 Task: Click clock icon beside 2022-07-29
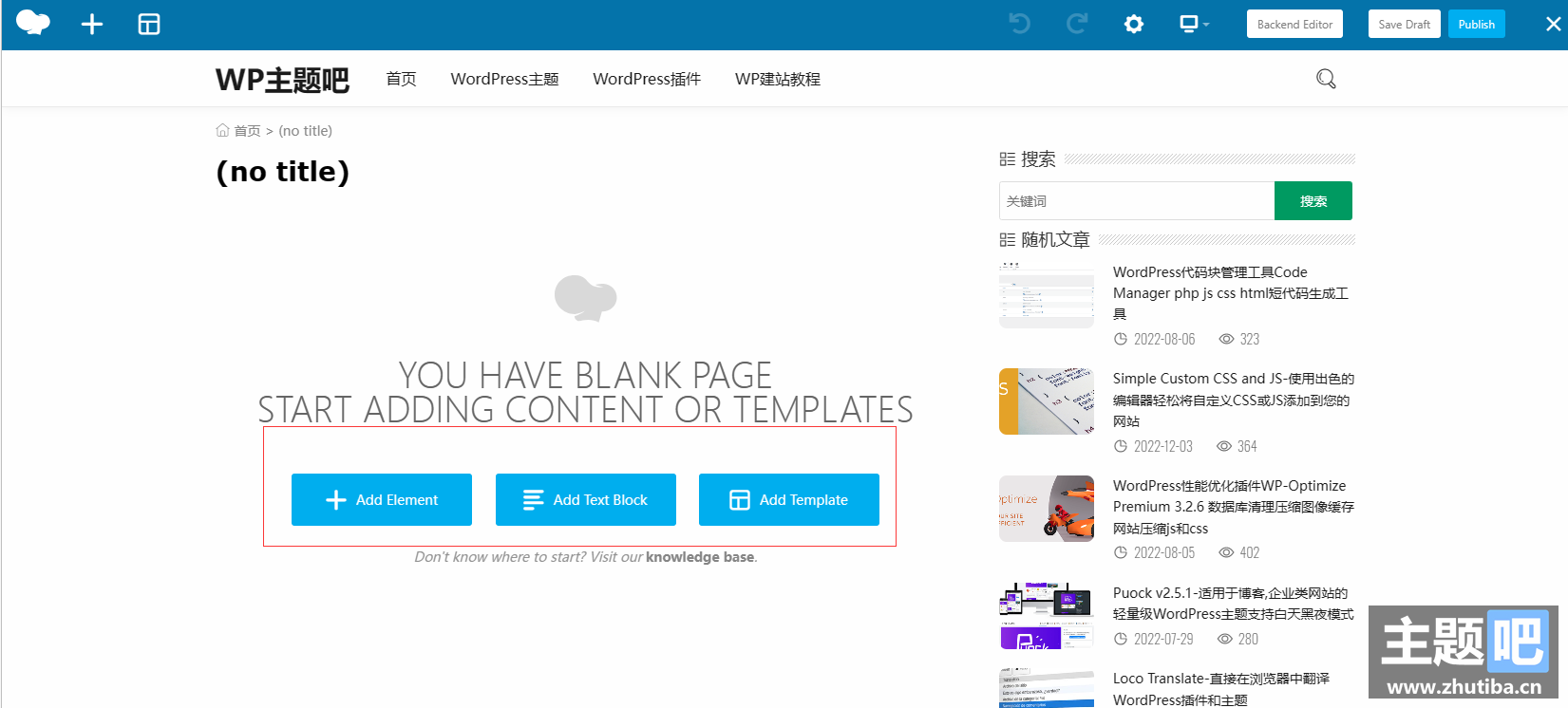(x=1121, y=639)
